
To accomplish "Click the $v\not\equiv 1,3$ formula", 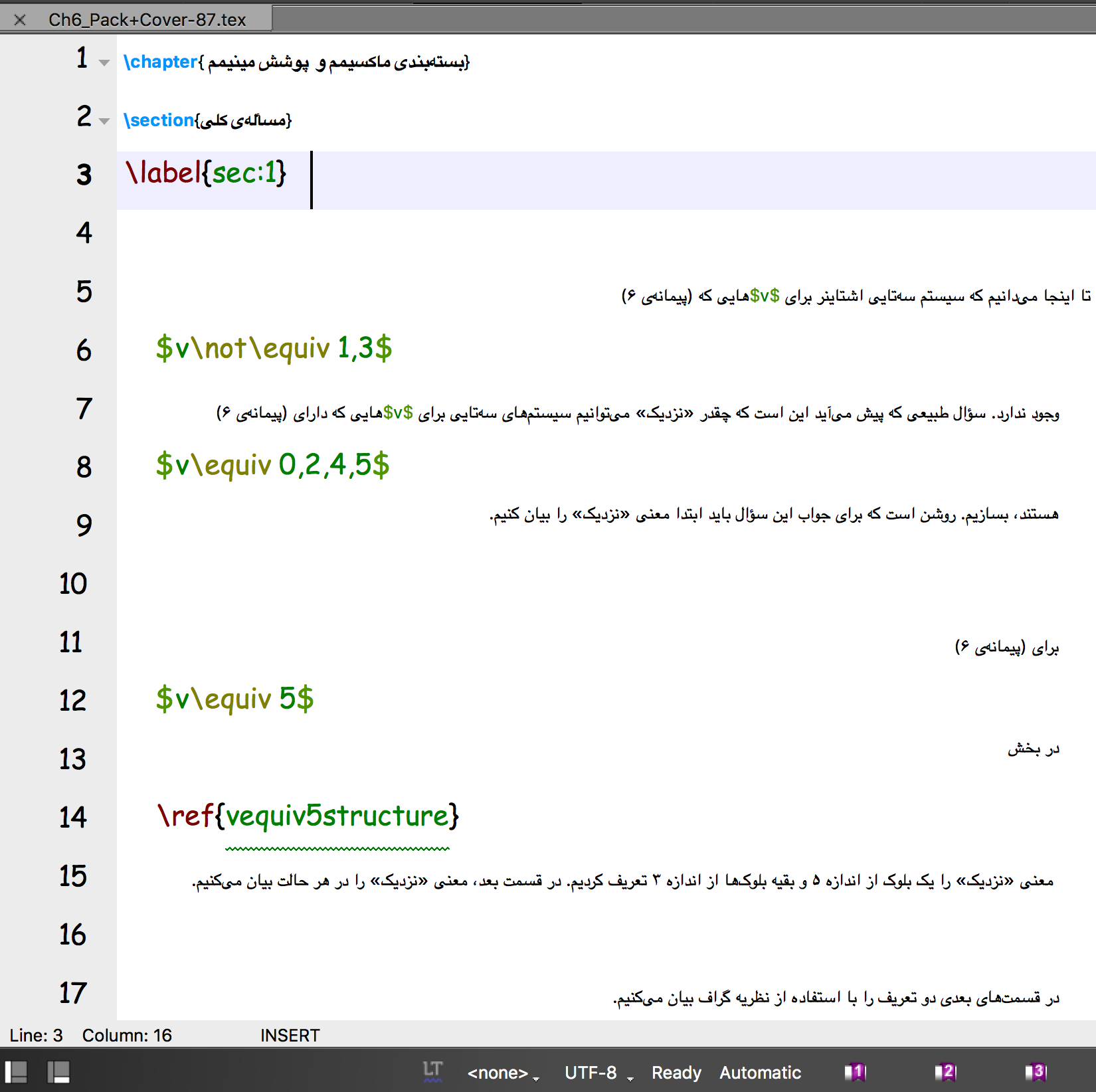I will [274, 348].
